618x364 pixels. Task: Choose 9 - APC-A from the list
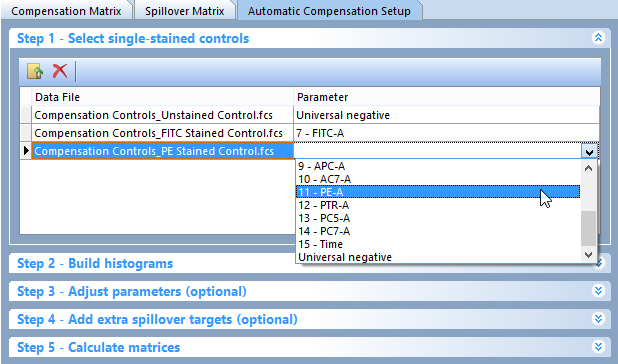pyautogui.click(x=438, y=166)
